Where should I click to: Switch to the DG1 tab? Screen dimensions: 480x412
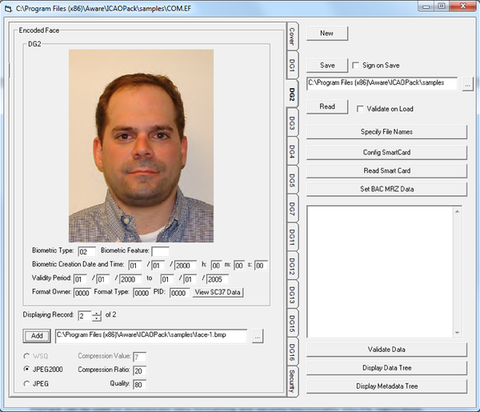[292, 65]
